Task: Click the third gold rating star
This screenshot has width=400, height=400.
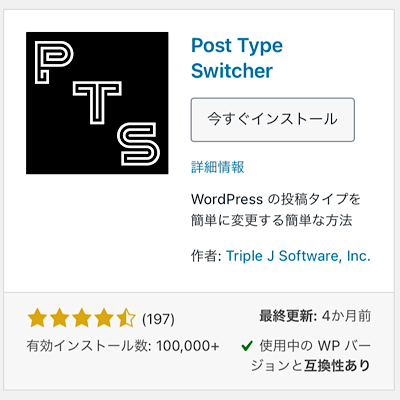Action: pos(82,318)
